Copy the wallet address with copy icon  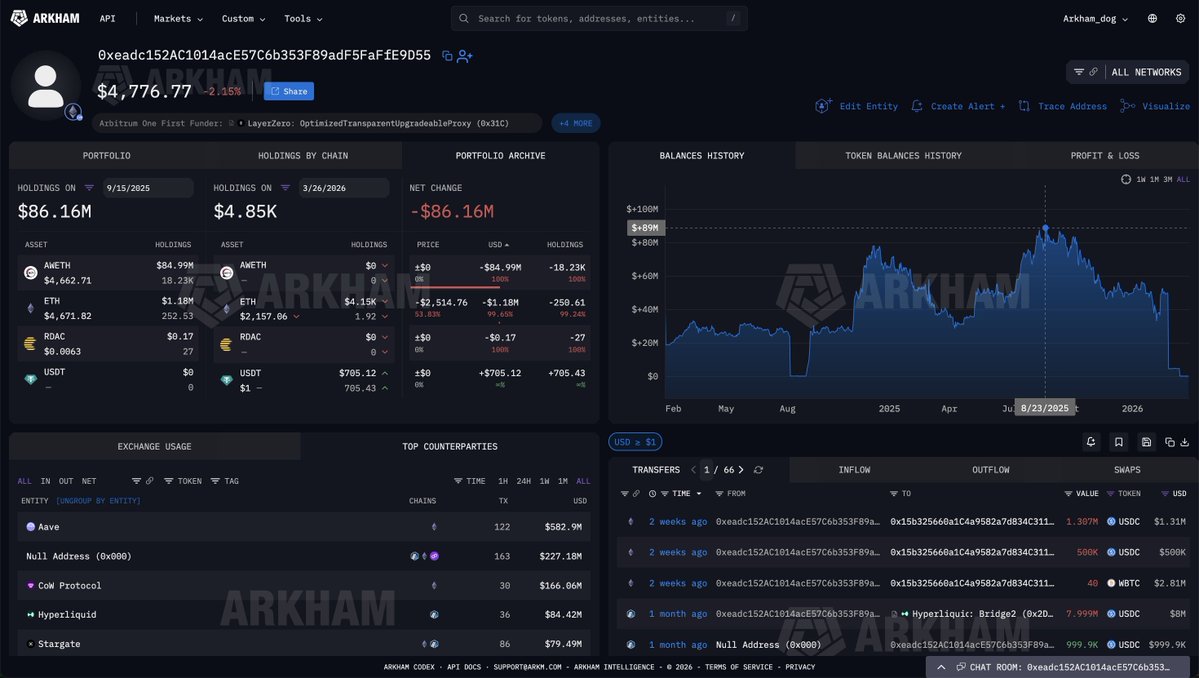pos(447,56)
